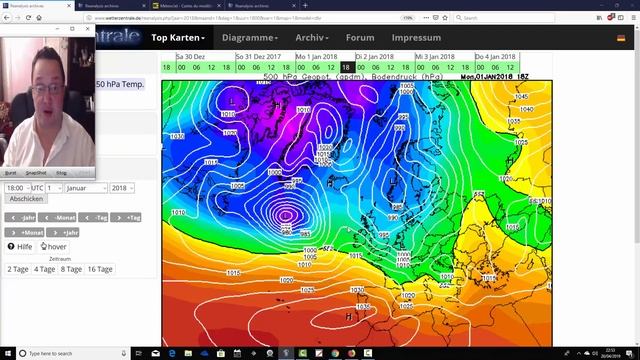This screenshot has width=640, height=360.
Task: Click Stop in webcam window
Action: point(61,173)
